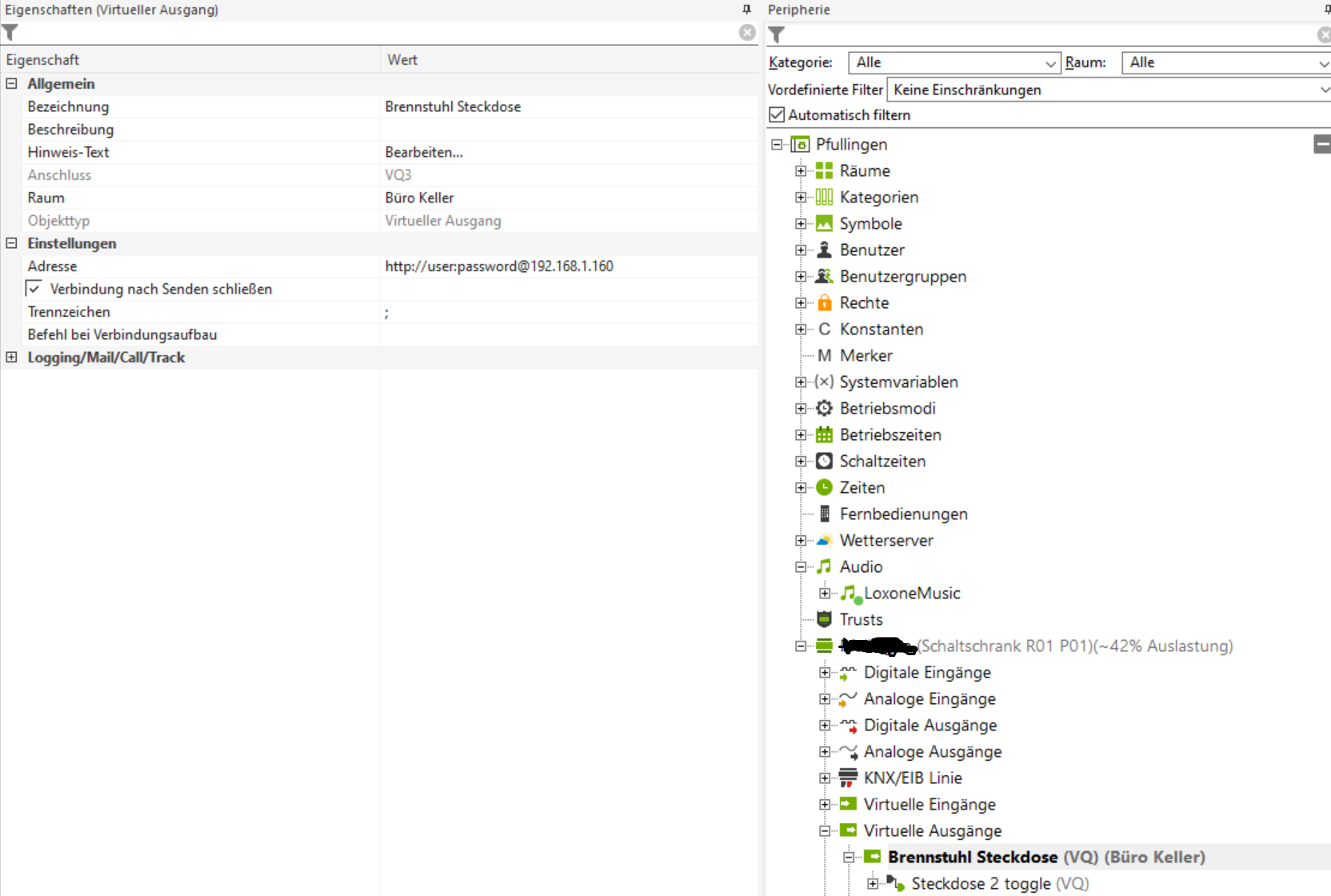
Task: Click the Analoge Eingänge icon
Action: [848, 699]
